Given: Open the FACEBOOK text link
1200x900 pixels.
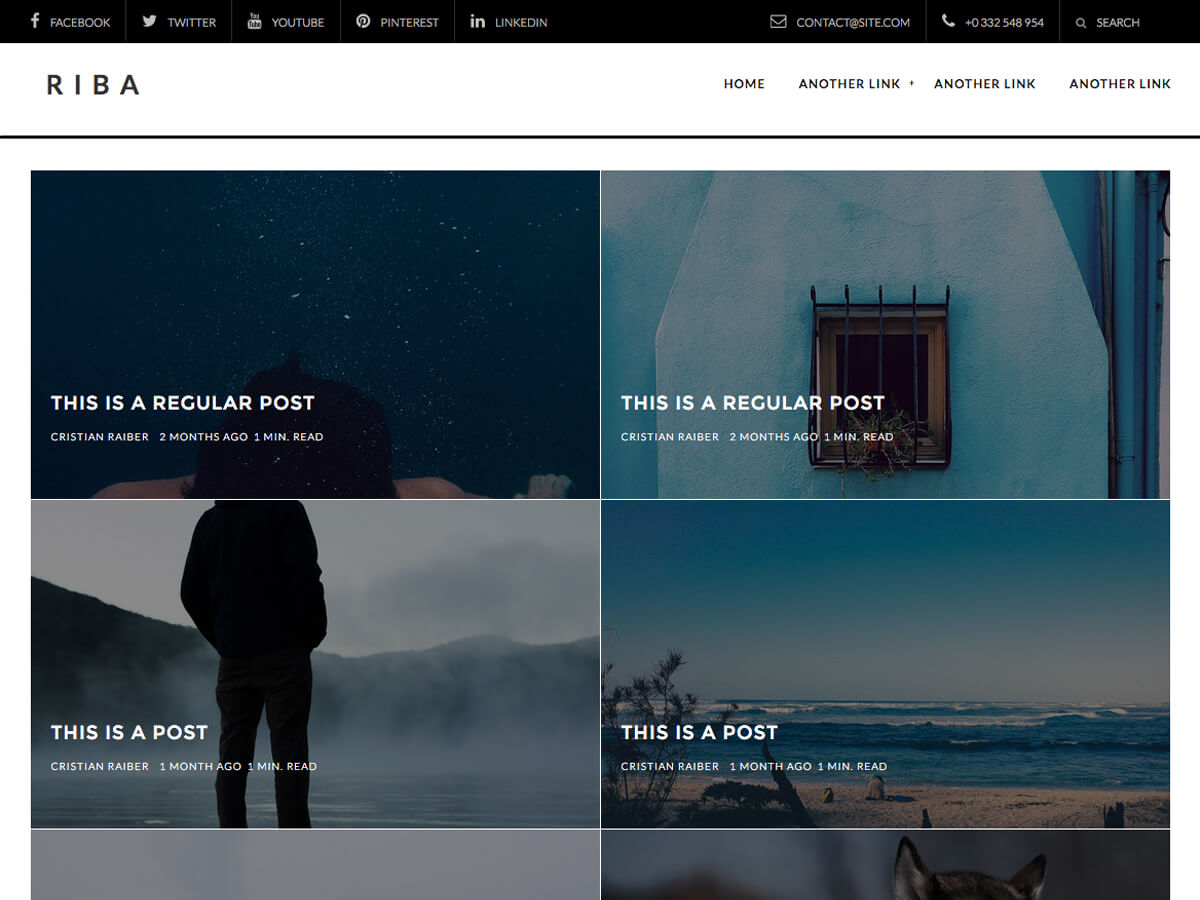Looking at the screenshot, I should [80, 23].
